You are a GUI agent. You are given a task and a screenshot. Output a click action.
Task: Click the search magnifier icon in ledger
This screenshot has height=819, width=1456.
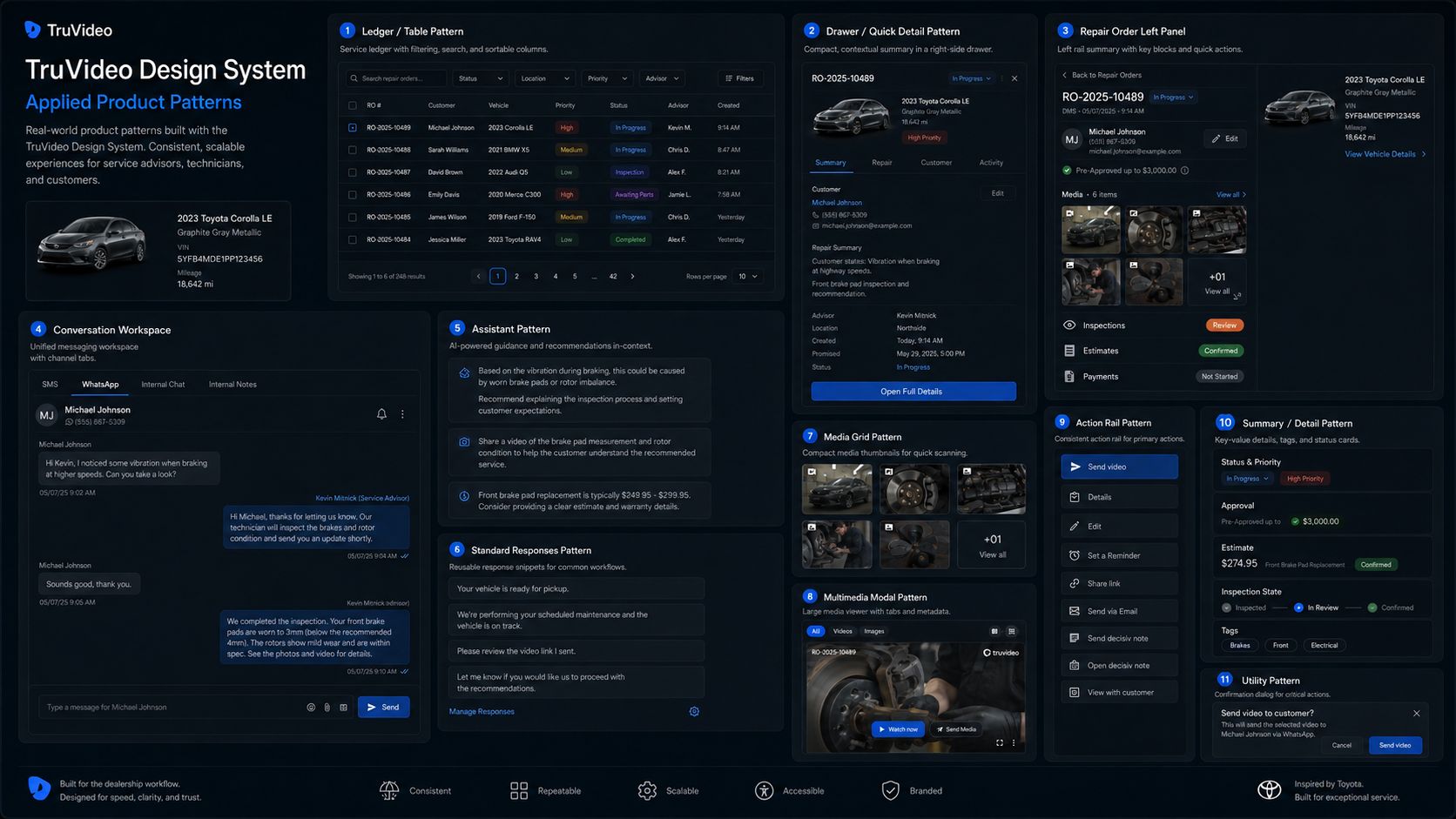[x=354, y=78]
